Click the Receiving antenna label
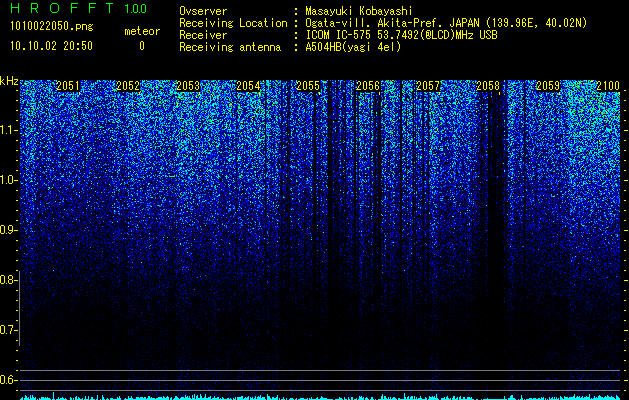Viewport: 629px width, 400px height. [x=230, y=47]
